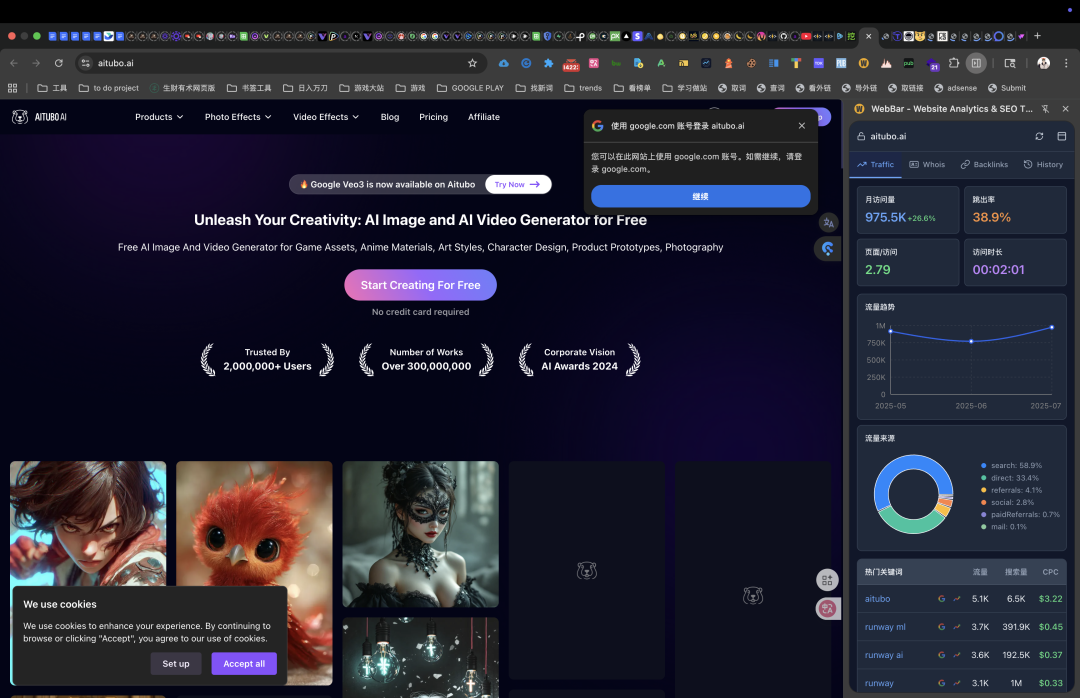
Task: Open the masked woman gallery image
Action: pyautogui.click(x=420, y=534)
